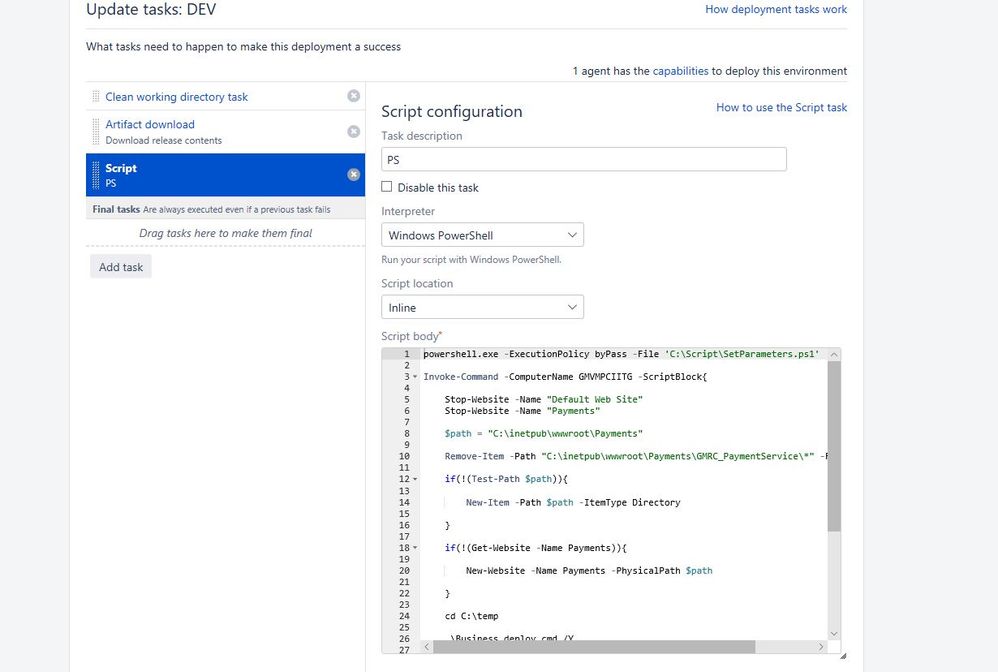Viewport: 998px width, 672px height.
Task: Open the Script location Inline dropdown
Action: click(x=482, y=307)
